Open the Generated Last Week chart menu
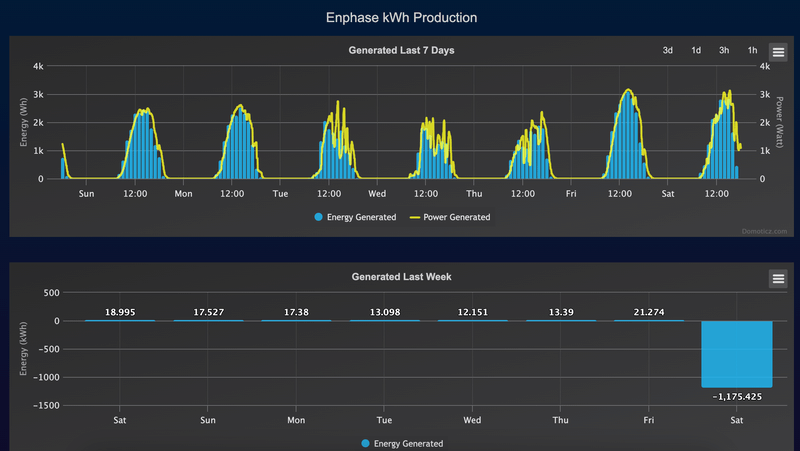 778,278
